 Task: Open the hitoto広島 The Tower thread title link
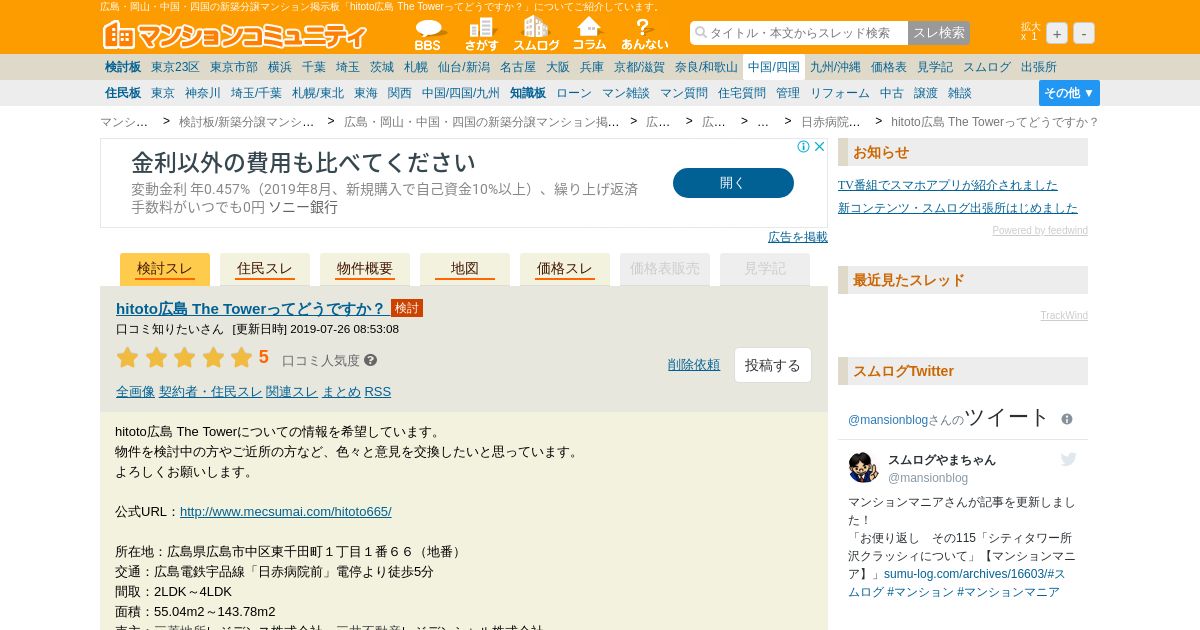[251, 308]
